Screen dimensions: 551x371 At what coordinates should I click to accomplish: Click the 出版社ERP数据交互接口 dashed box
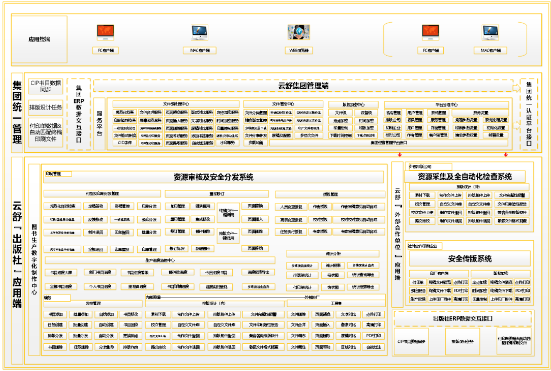click(x=462, y=318)
